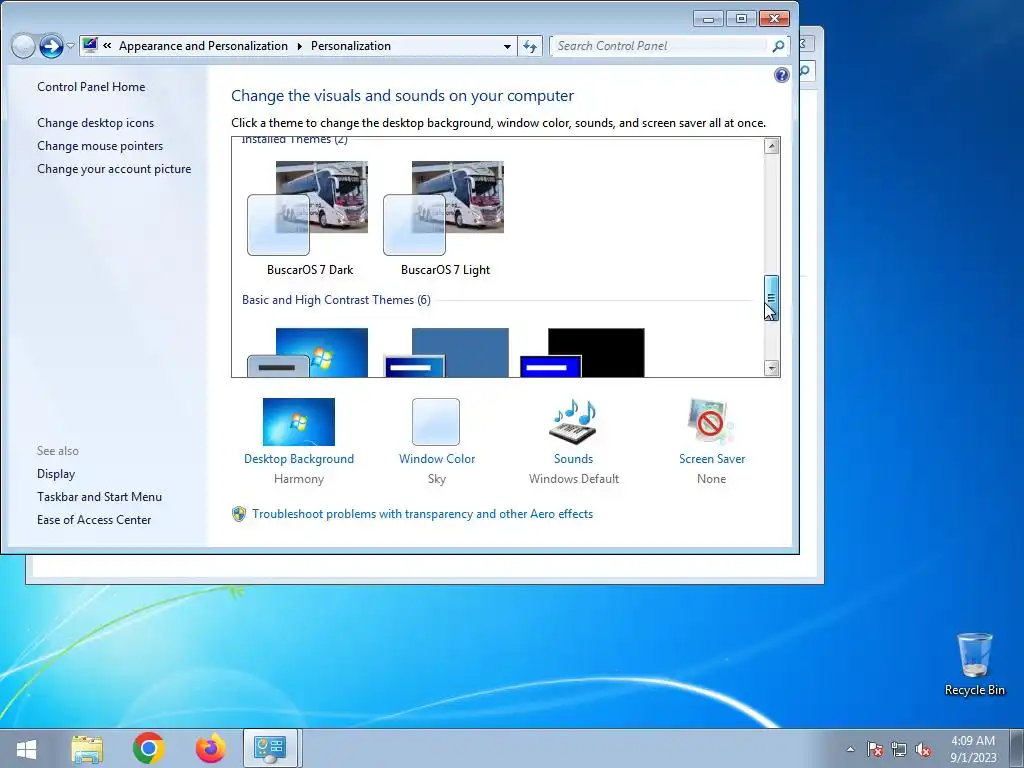Expand the address bar history dropdown
This screenshot has width=1024, height=768.
point(507,46)
